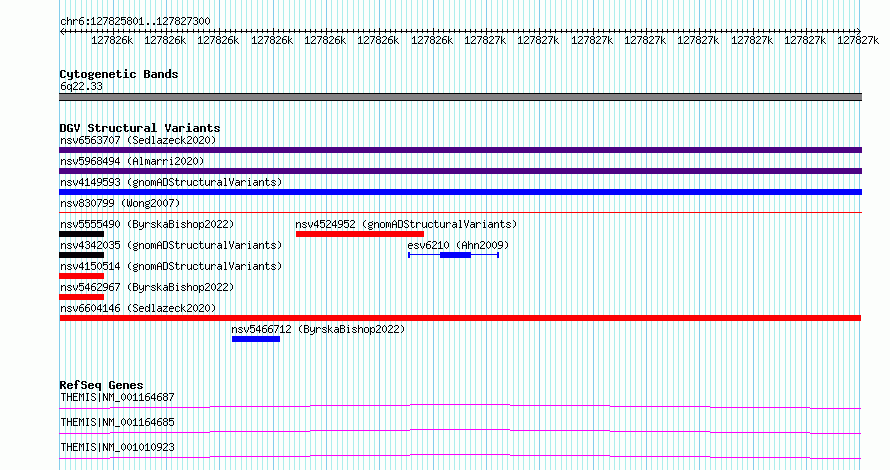890x470 pixels.
Task: Open variant label nsv4342035 (gnomADStructuralVariants)
Action: 171,245
